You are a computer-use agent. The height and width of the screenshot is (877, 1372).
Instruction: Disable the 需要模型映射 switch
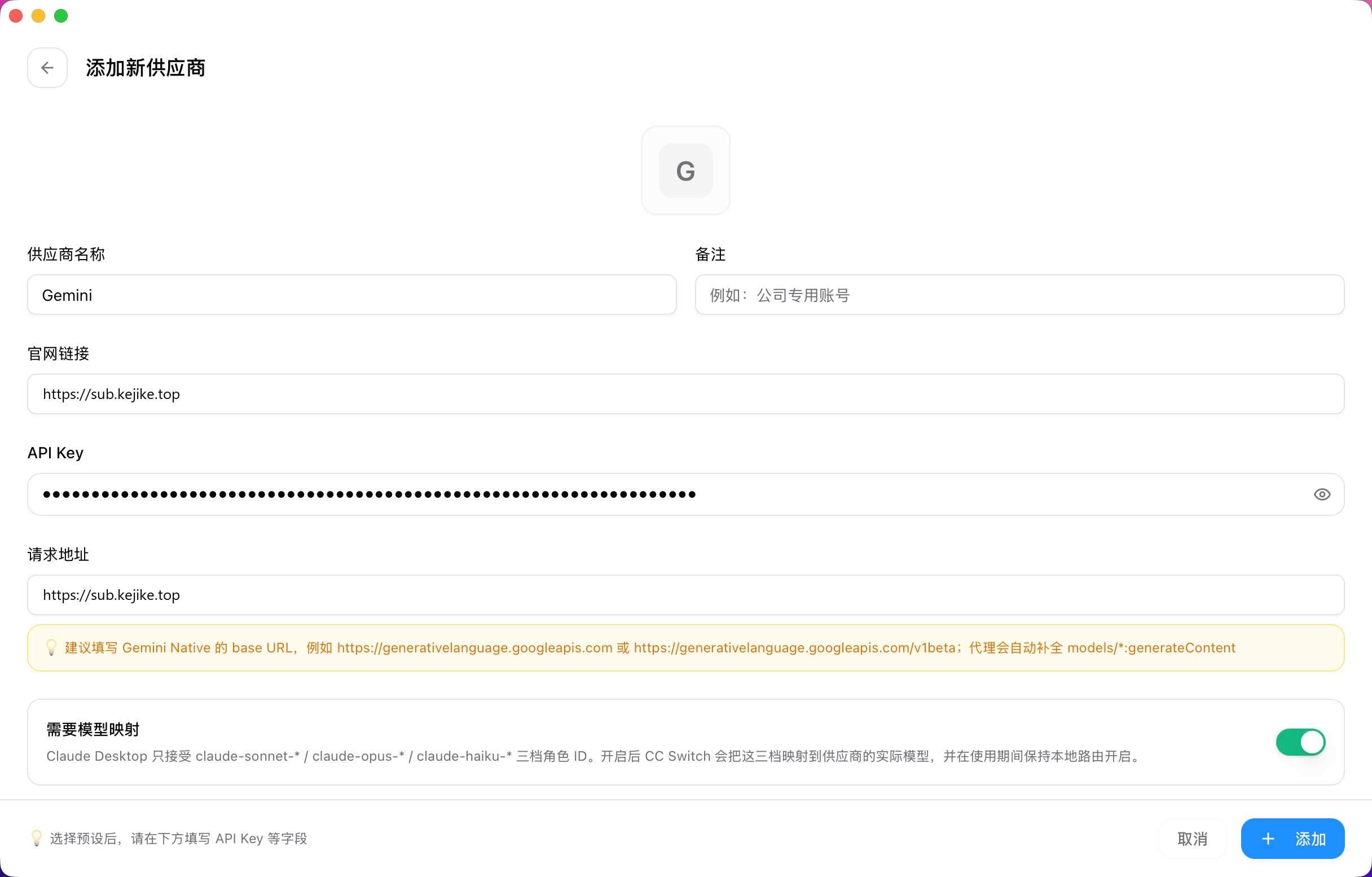click(1300, 742)
